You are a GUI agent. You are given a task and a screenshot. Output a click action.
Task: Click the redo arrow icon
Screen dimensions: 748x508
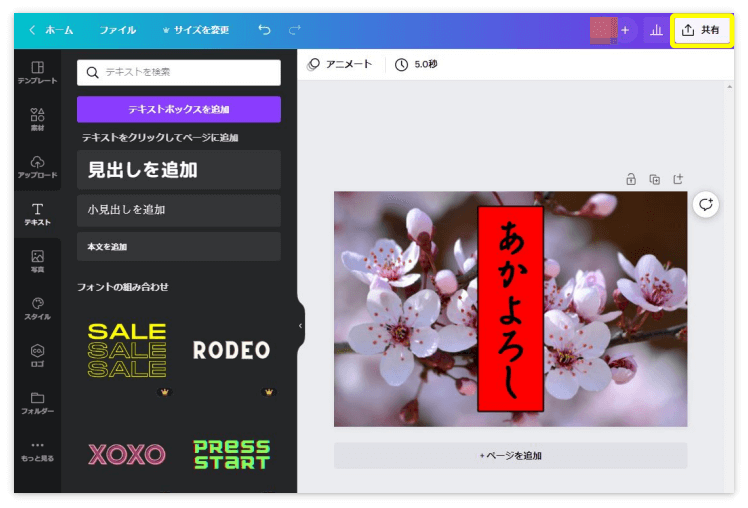tap(295, 30)
